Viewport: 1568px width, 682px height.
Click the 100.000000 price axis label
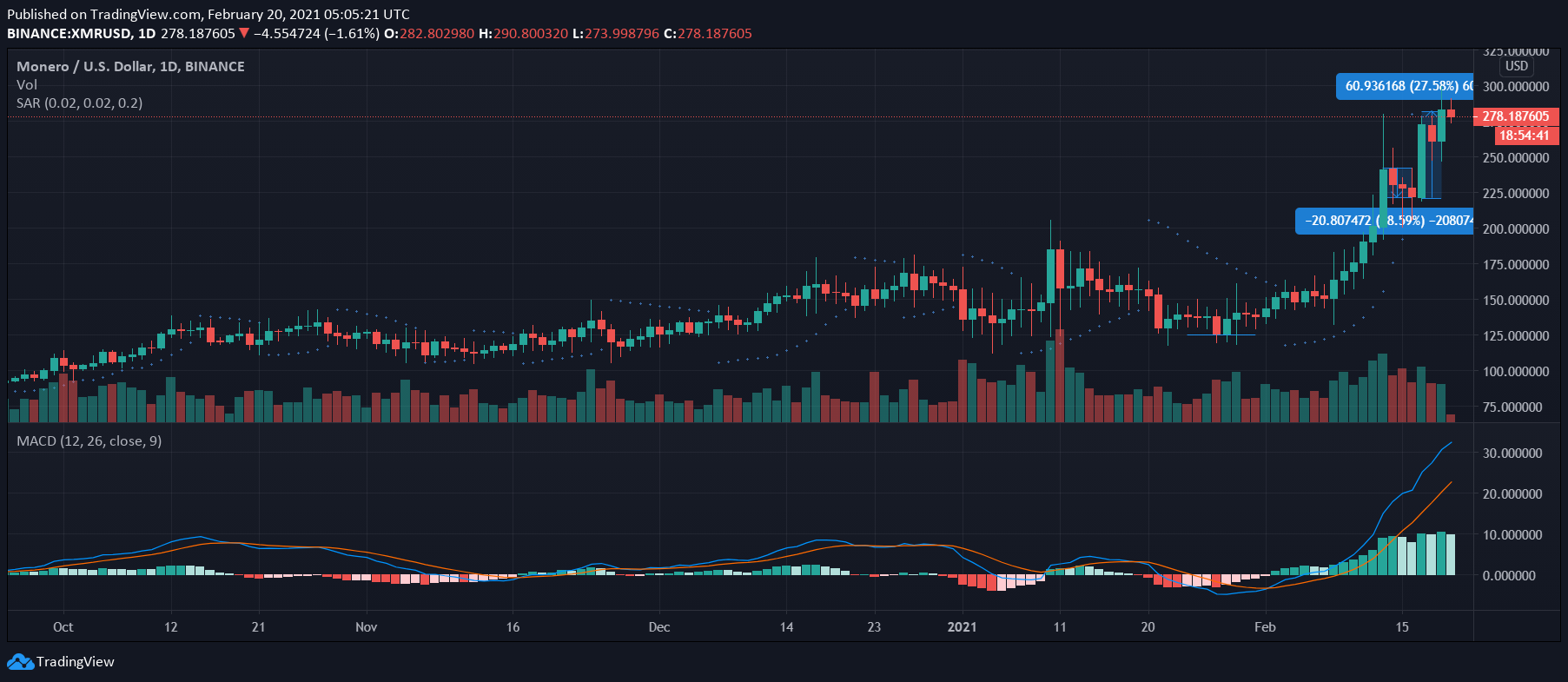point(1516,372)
